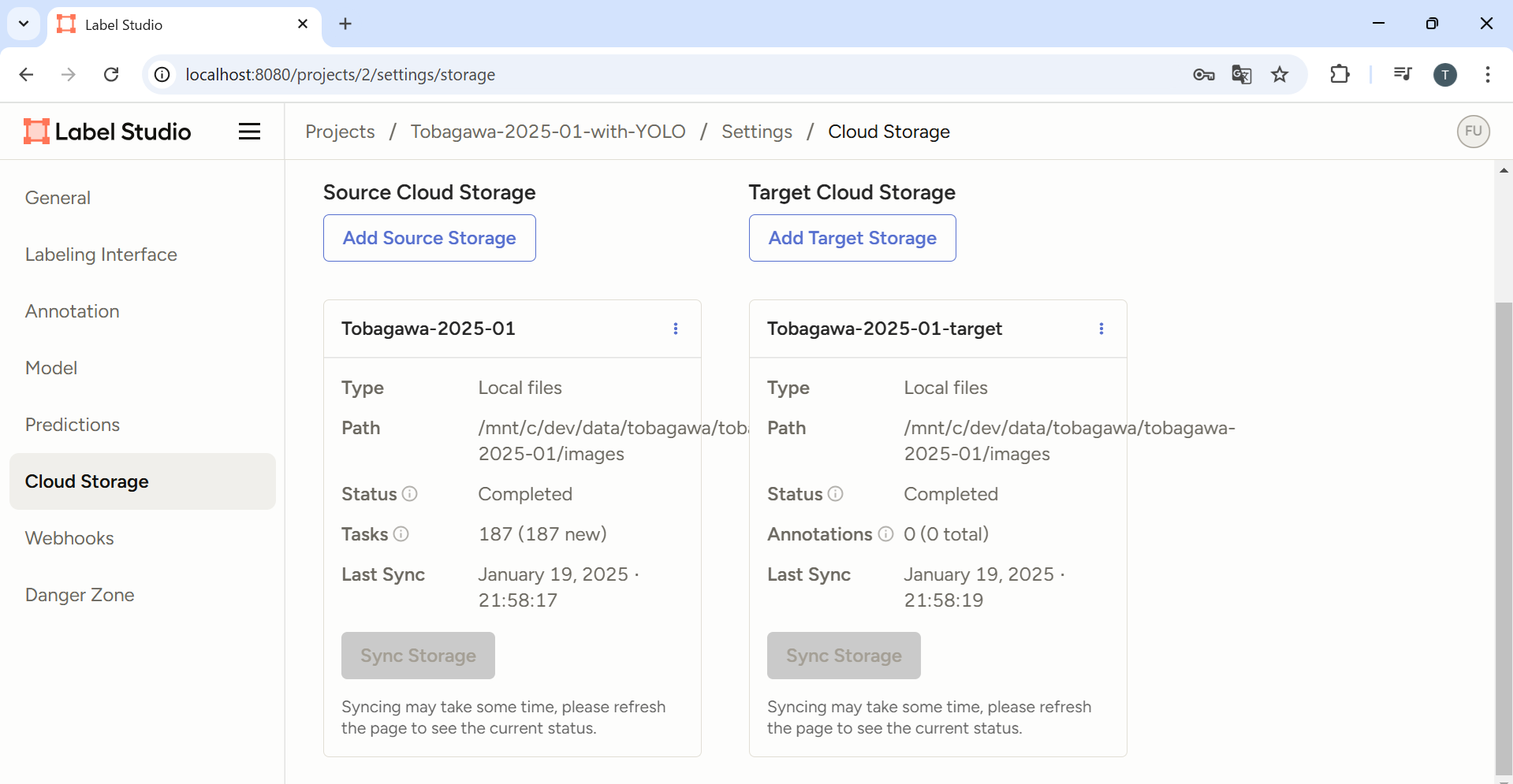Show info tooltip for target Status
1513x784 pixels.
pos(835,494)
